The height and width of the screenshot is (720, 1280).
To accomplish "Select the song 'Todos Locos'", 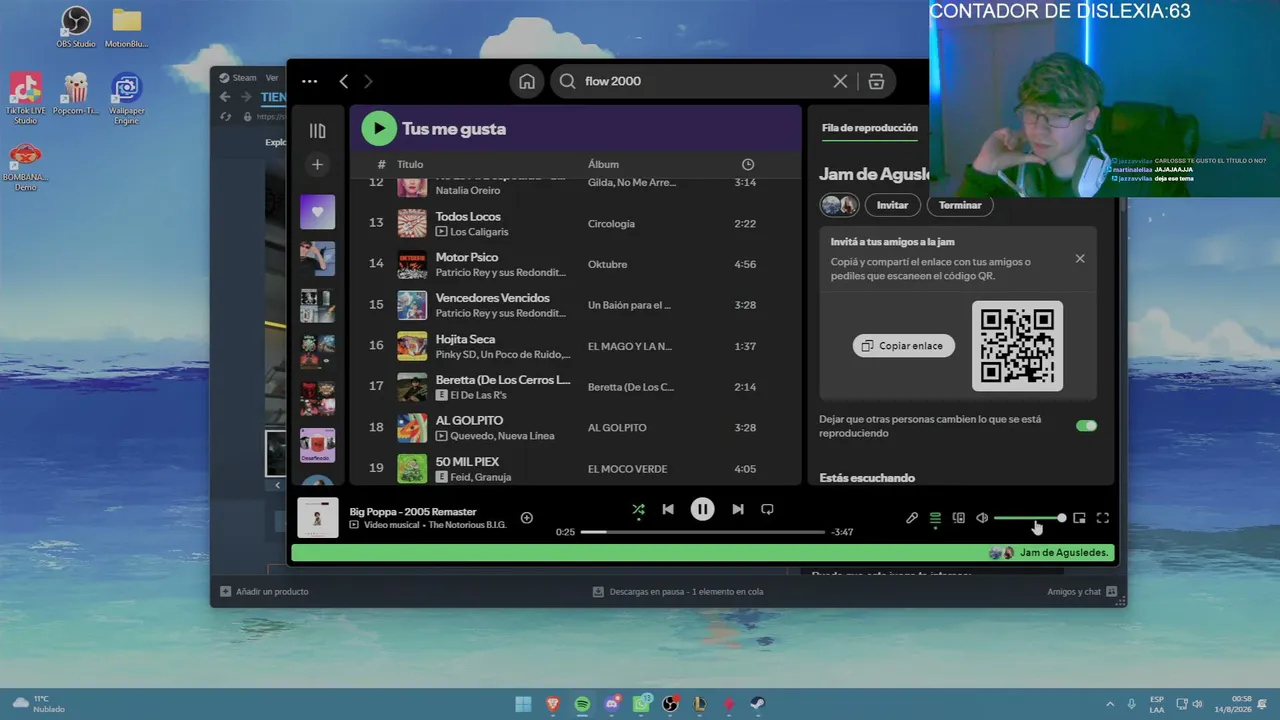I will click(468, 216).
